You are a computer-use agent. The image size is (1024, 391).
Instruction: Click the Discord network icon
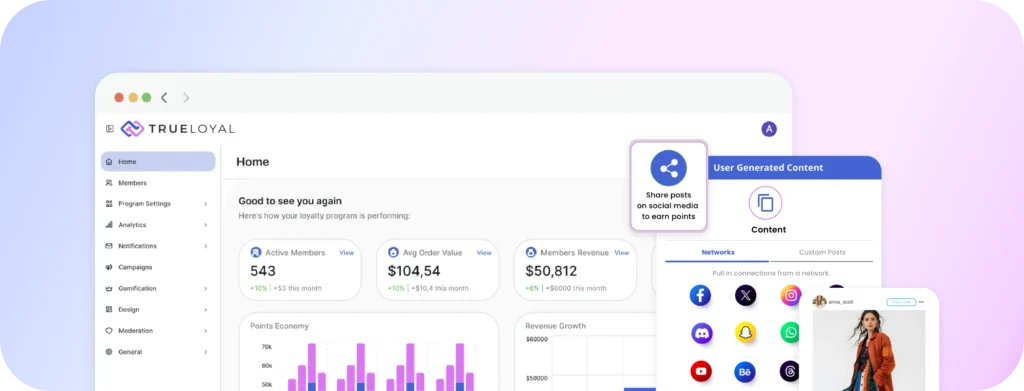pos(702,333)
